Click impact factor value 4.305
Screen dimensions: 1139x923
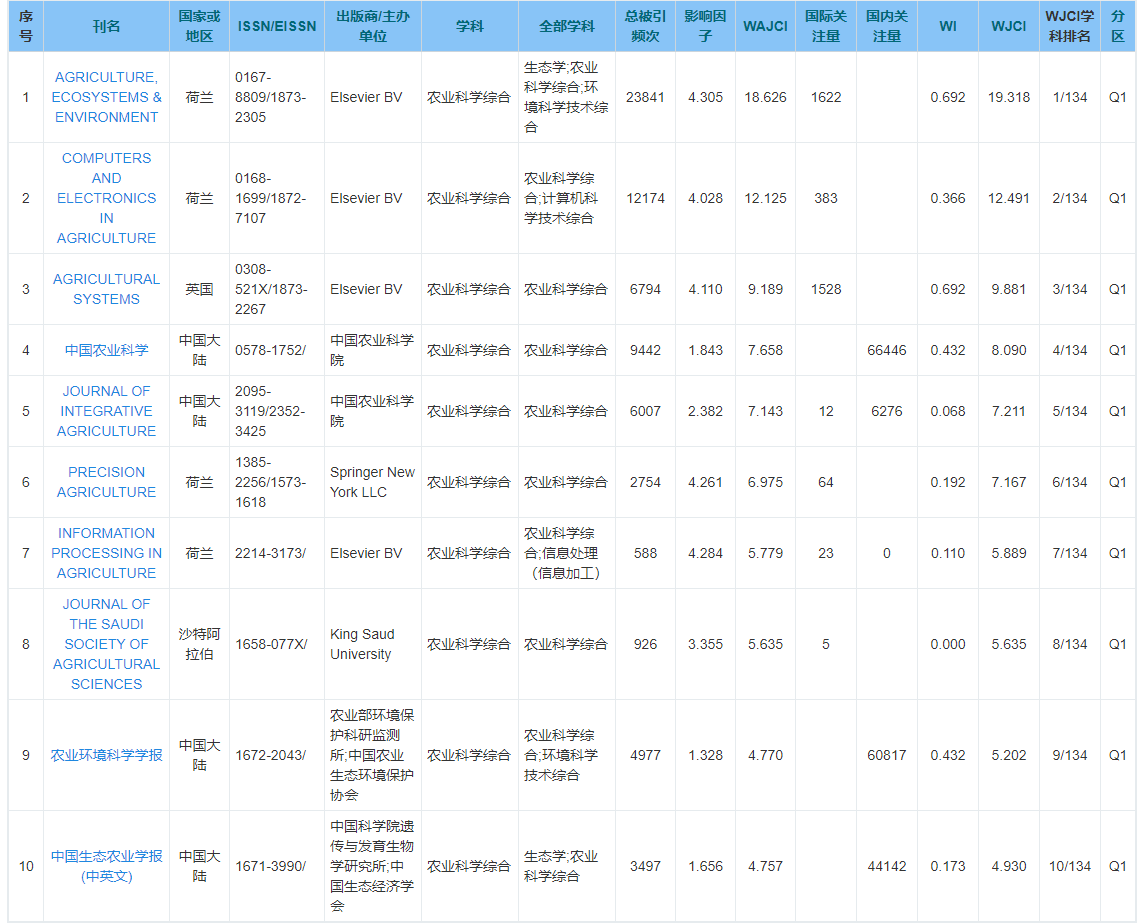(x=705, y=97)
